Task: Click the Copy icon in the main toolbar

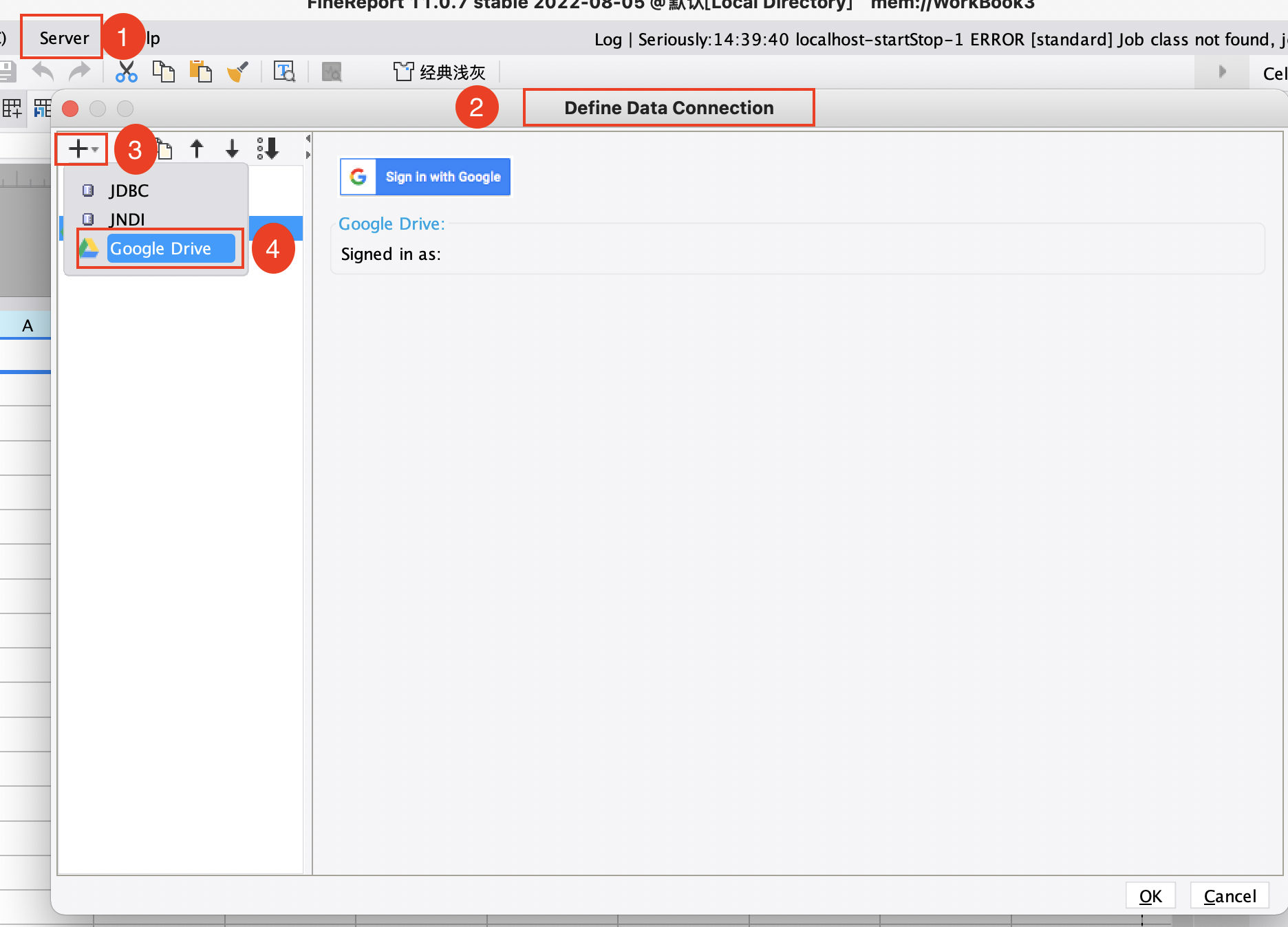Action: (x=164, y=72)
